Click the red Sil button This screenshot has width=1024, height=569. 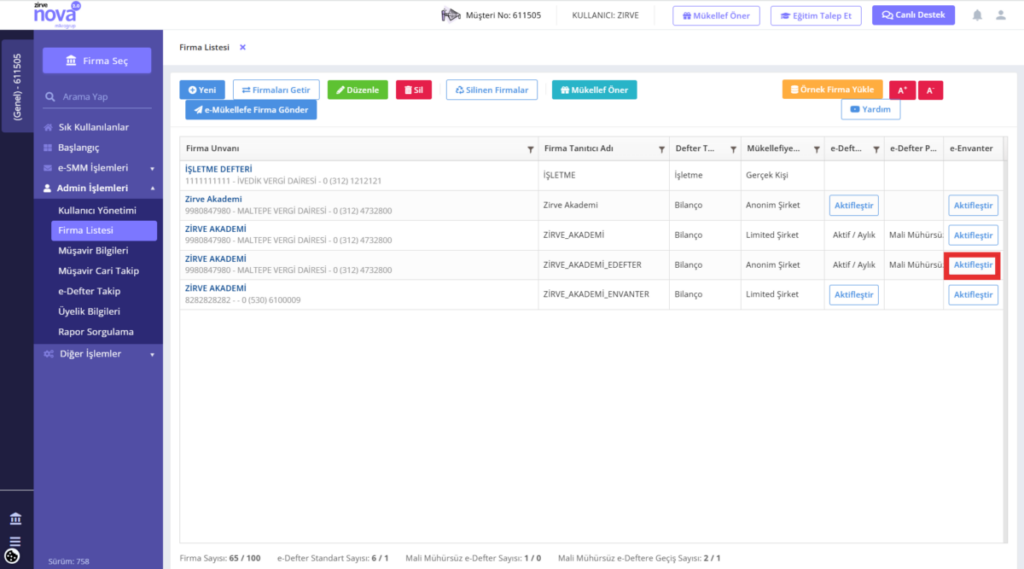(413, 90)
